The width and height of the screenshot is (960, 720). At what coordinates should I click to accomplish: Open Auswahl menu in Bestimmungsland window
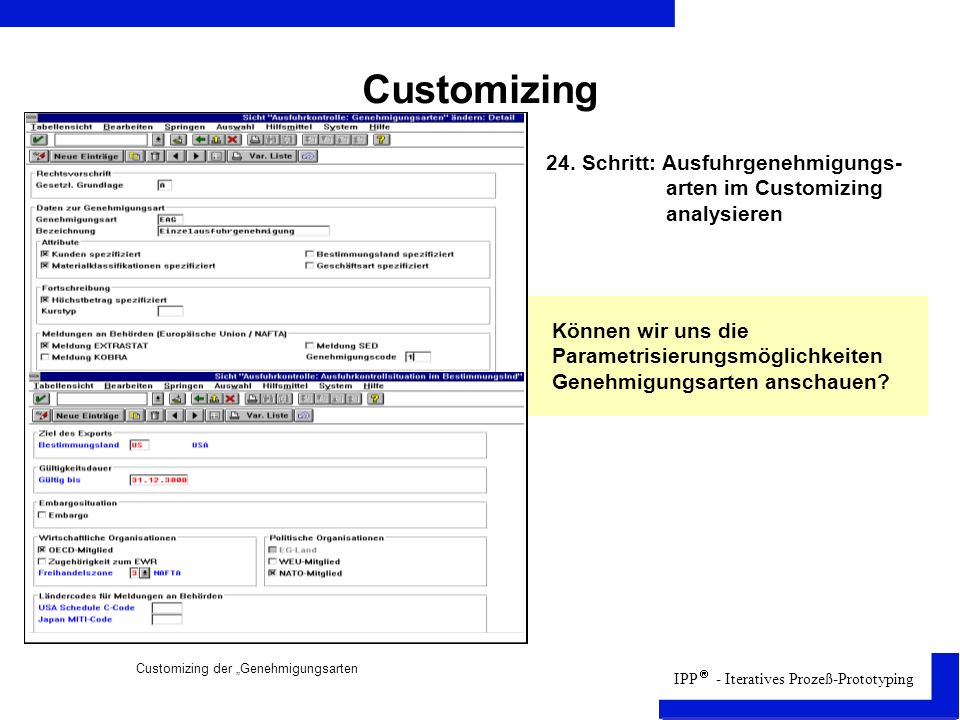[x=233, y=386]
